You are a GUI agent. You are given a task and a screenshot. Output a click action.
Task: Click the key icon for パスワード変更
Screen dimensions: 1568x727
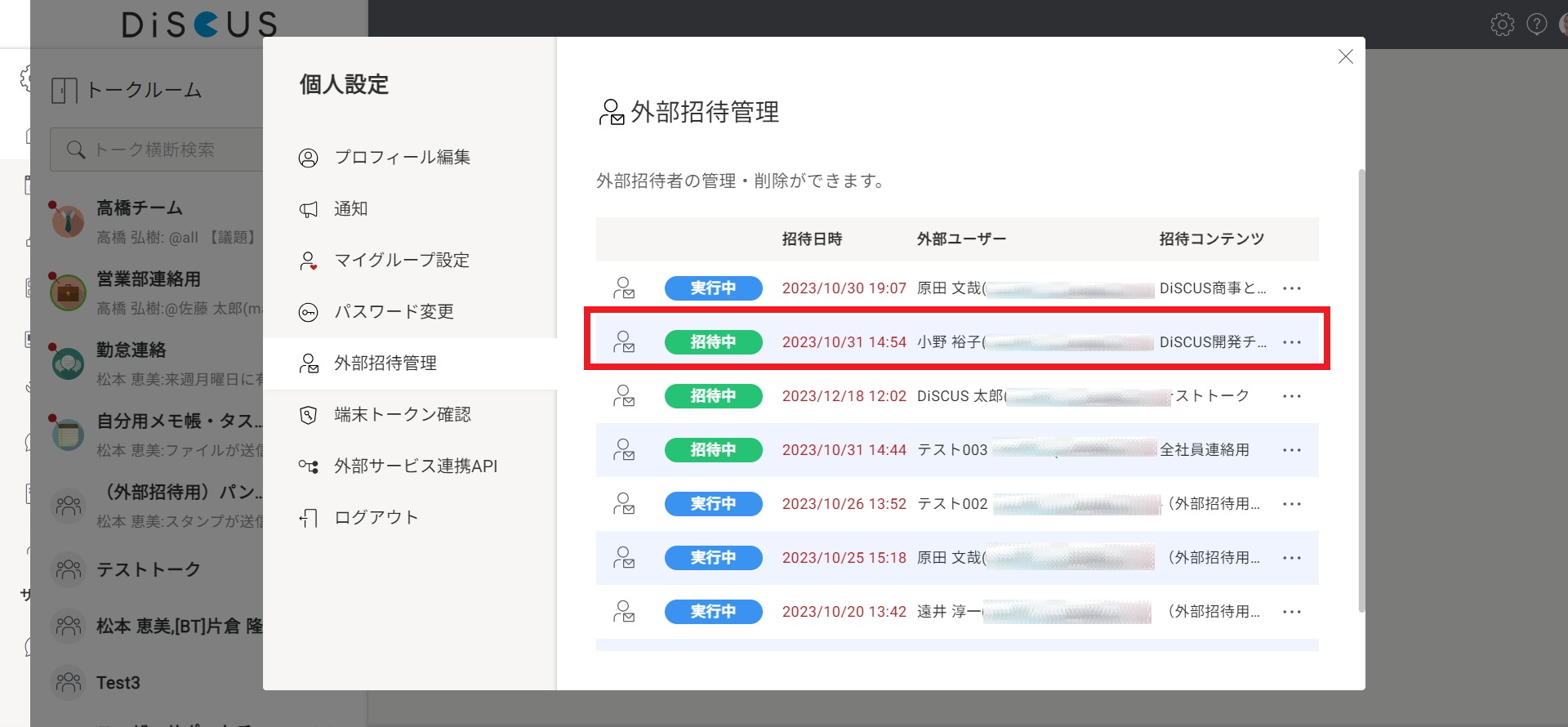click(308, 312)
